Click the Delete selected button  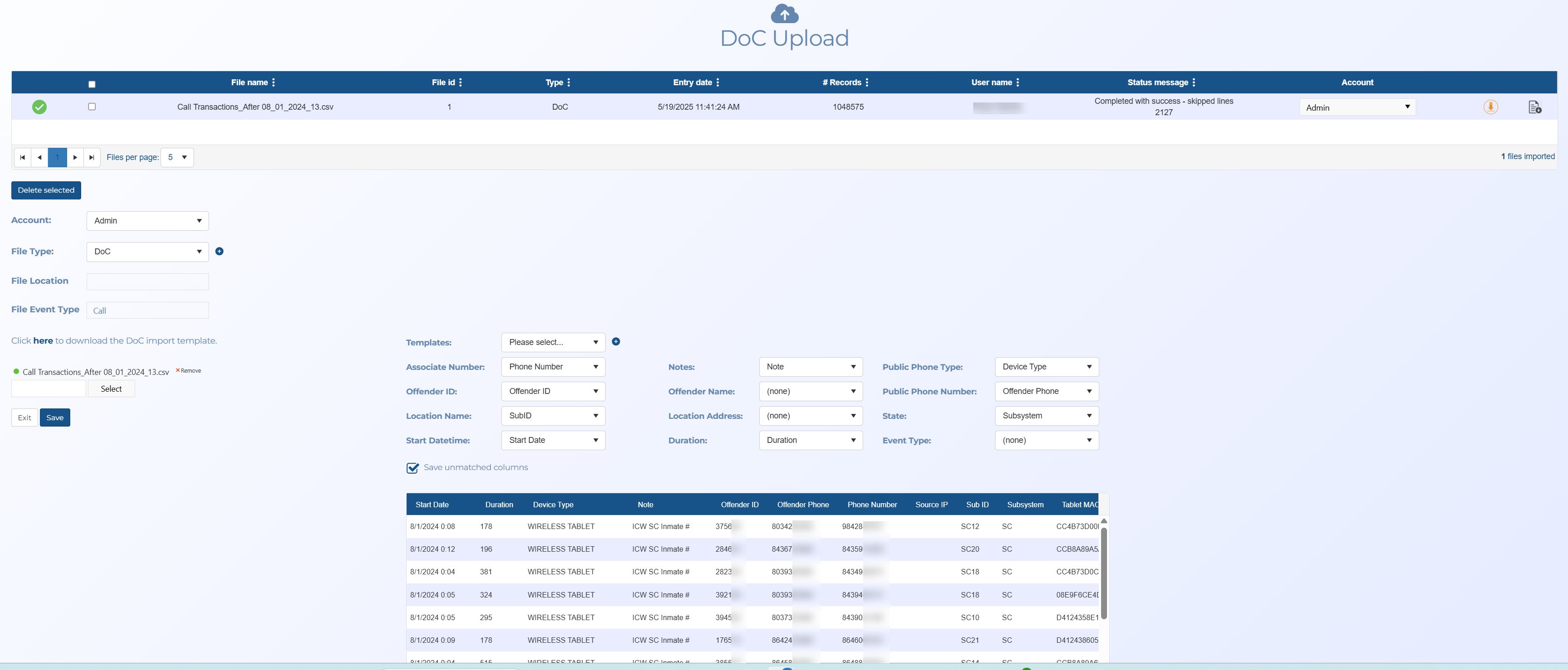point(46,190)
